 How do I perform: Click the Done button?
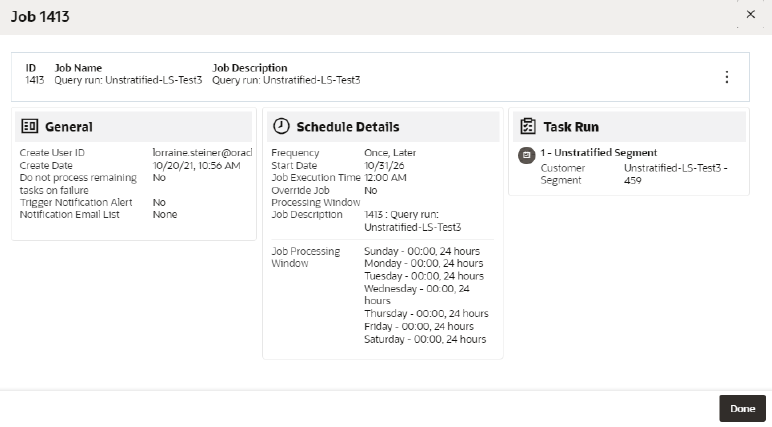pos(742,408)
